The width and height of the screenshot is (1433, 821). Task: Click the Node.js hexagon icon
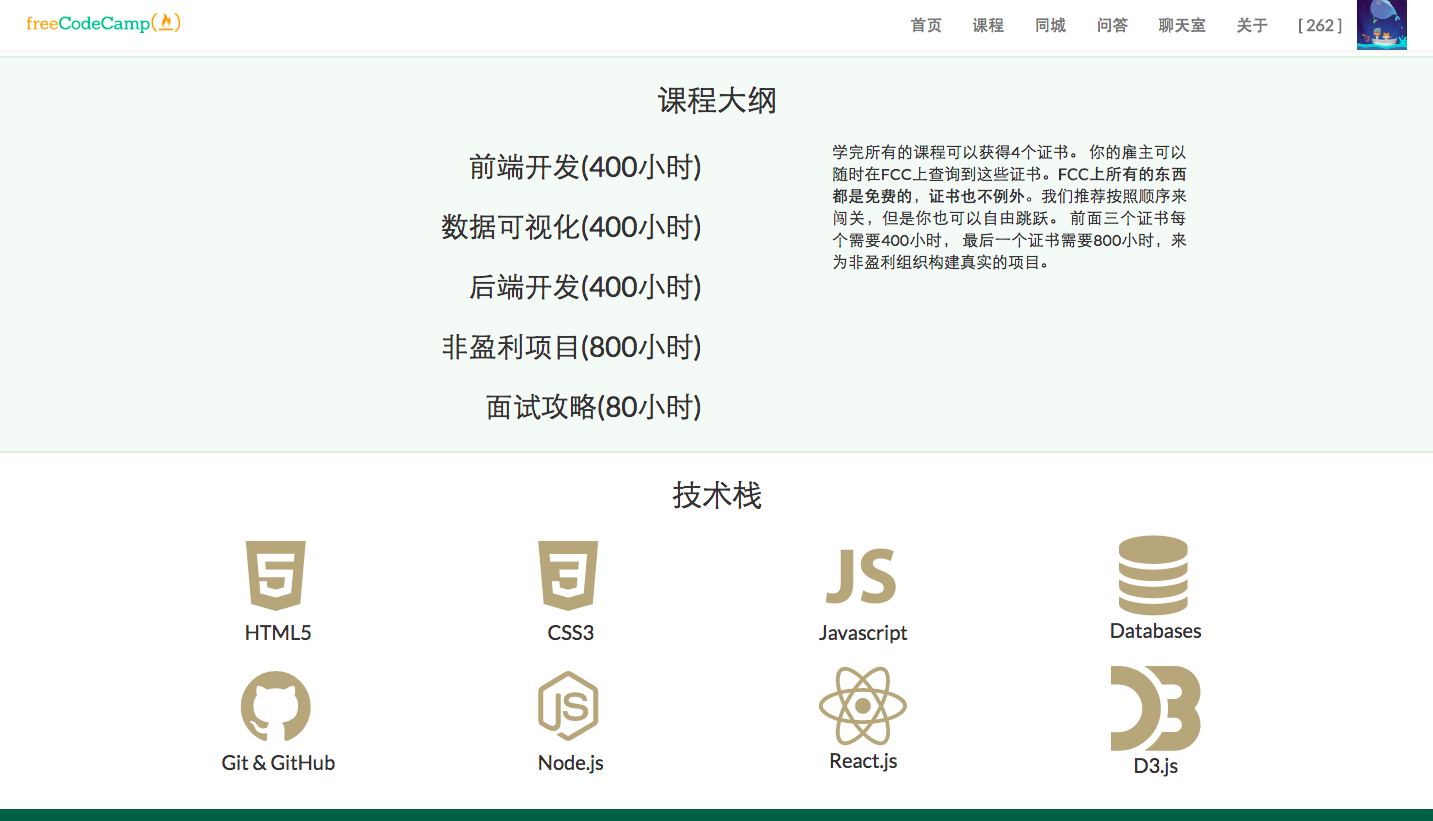click(568, 706)
